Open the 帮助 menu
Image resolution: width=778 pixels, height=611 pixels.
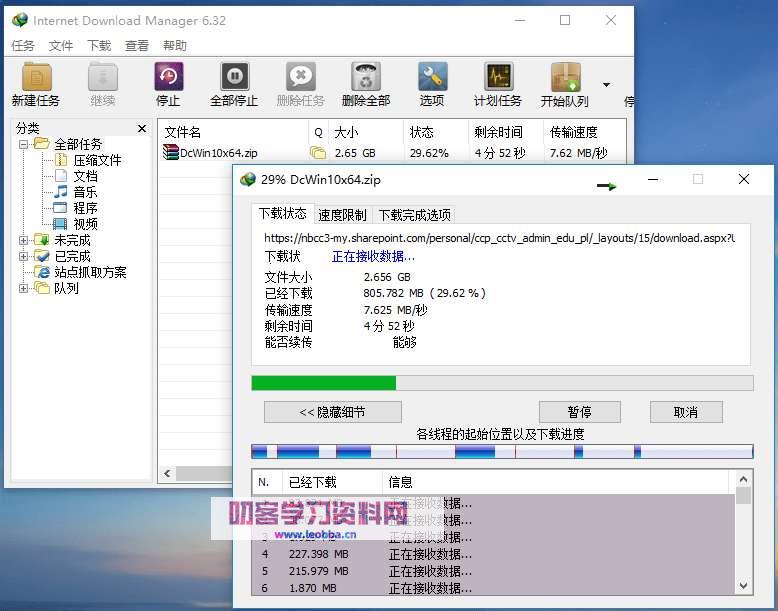coord(175,46)
